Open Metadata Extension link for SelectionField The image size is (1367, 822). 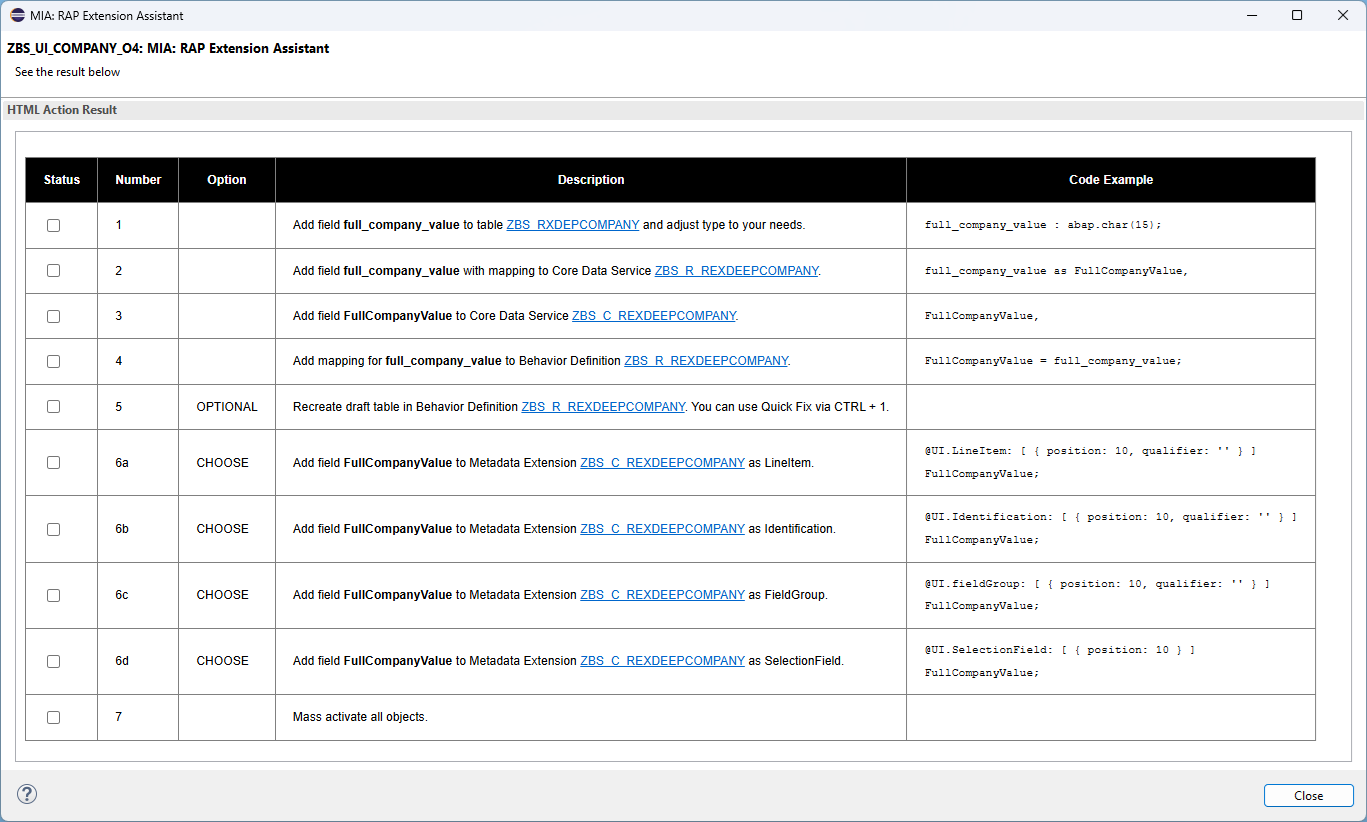662,661
